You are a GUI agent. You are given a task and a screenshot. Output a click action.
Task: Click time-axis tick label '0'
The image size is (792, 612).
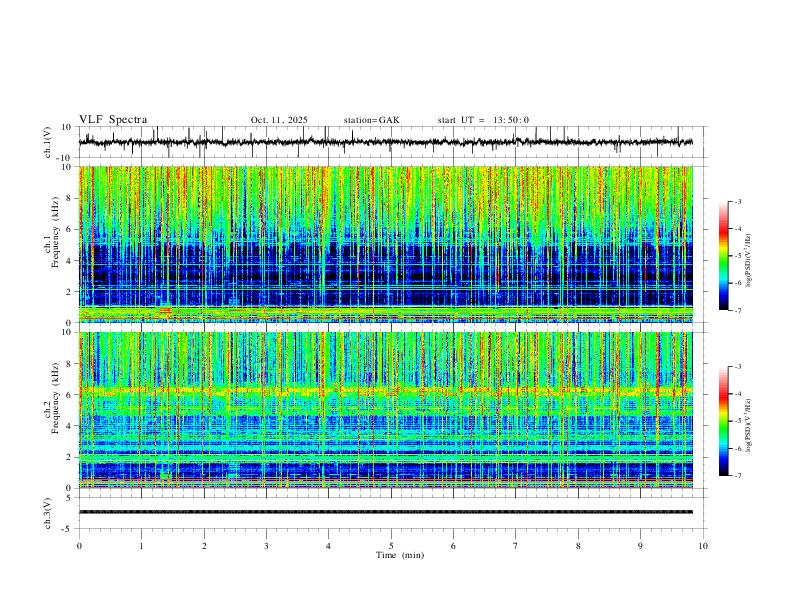79,546
